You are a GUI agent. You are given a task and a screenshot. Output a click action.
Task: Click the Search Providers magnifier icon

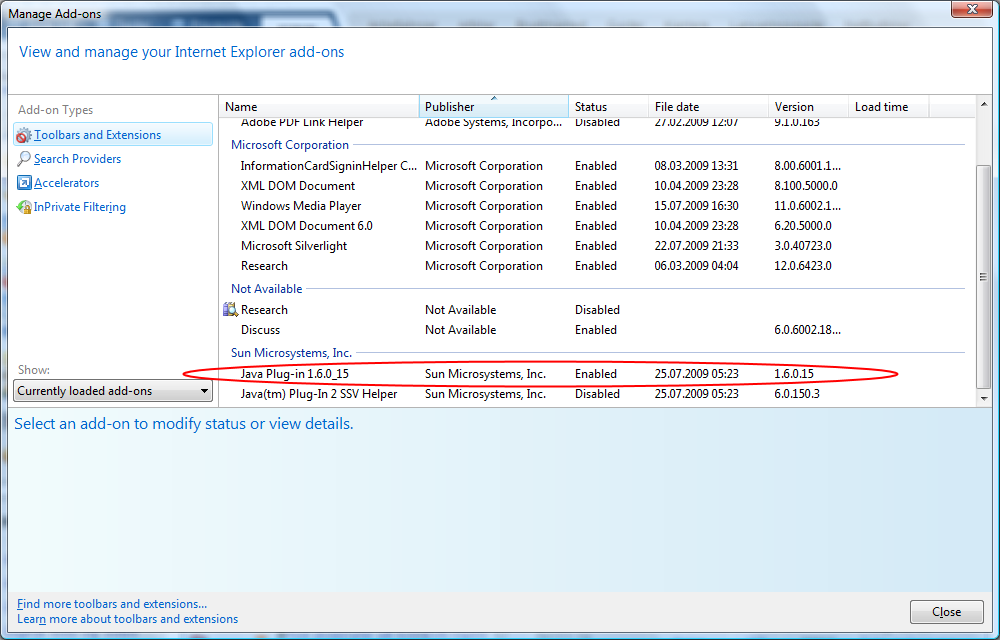pos(24,159)
